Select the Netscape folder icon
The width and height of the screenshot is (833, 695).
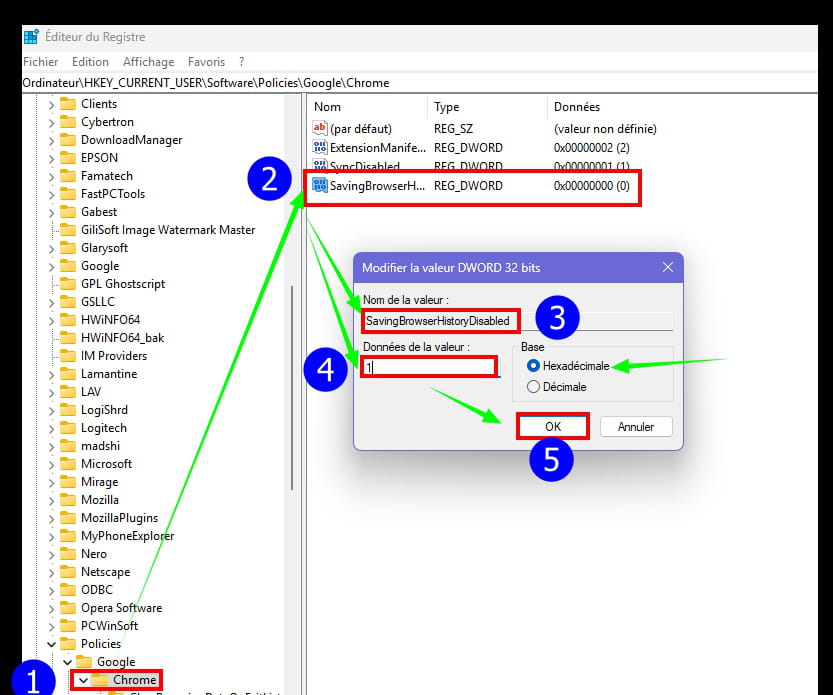point(67,572)
